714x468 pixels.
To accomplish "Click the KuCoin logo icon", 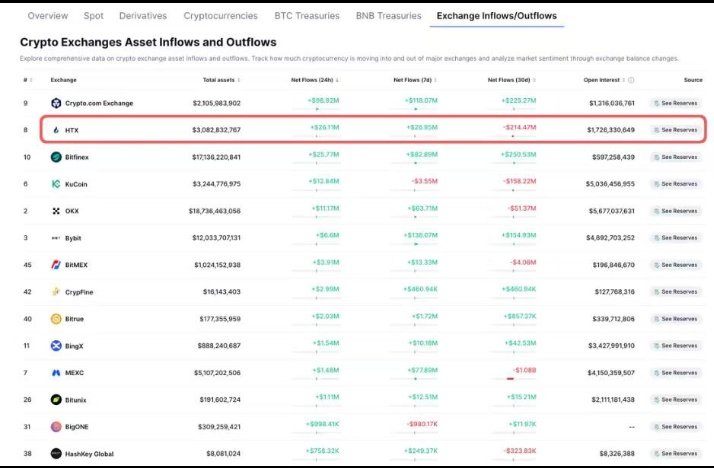I will coord(56,184).
